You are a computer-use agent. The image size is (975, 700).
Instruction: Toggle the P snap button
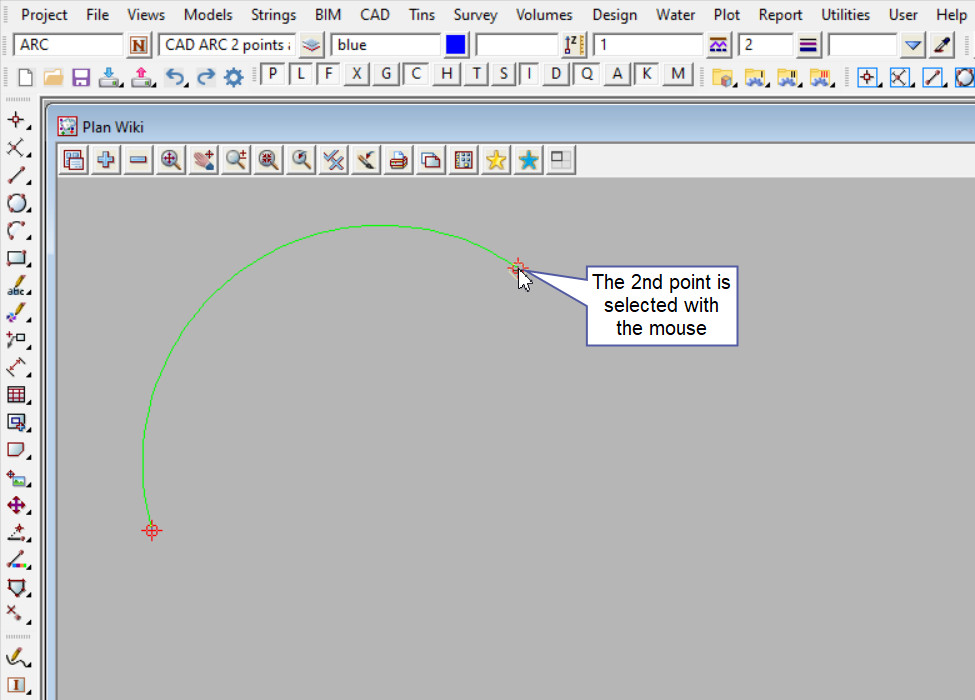coord(271,74)
